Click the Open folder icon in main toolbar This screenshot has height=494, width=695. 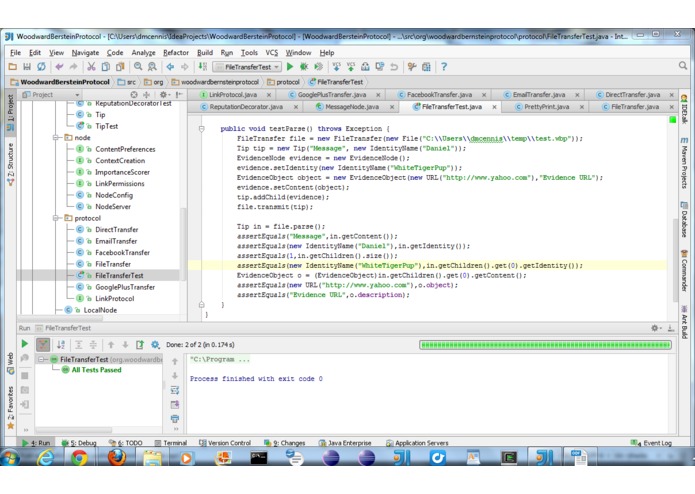click(x=13, y=67)
